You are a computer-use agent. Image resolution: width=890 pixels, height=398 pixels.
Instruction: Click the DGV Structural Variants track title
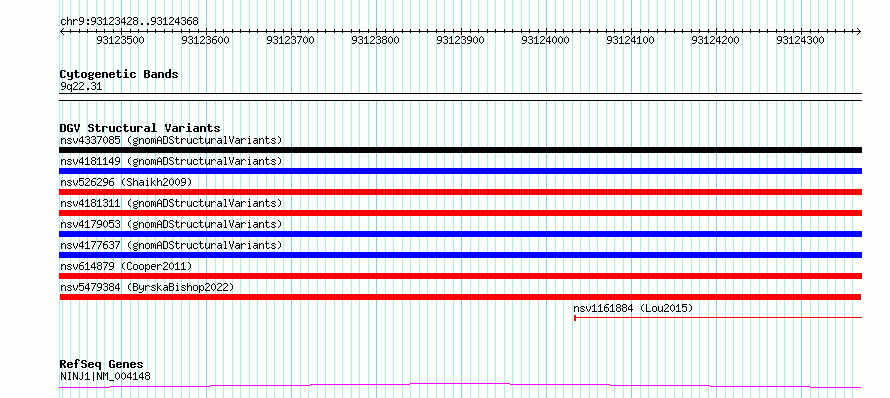coord(140,128)
